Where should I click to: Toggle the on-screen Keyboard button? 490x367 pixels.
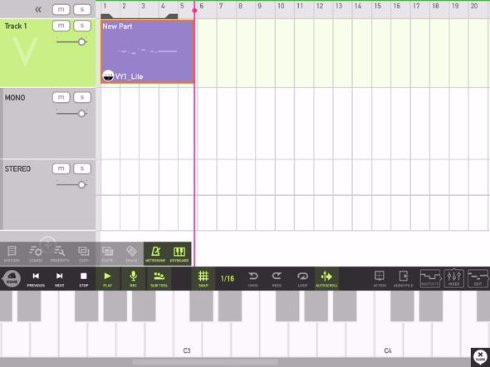coord(179,254)
